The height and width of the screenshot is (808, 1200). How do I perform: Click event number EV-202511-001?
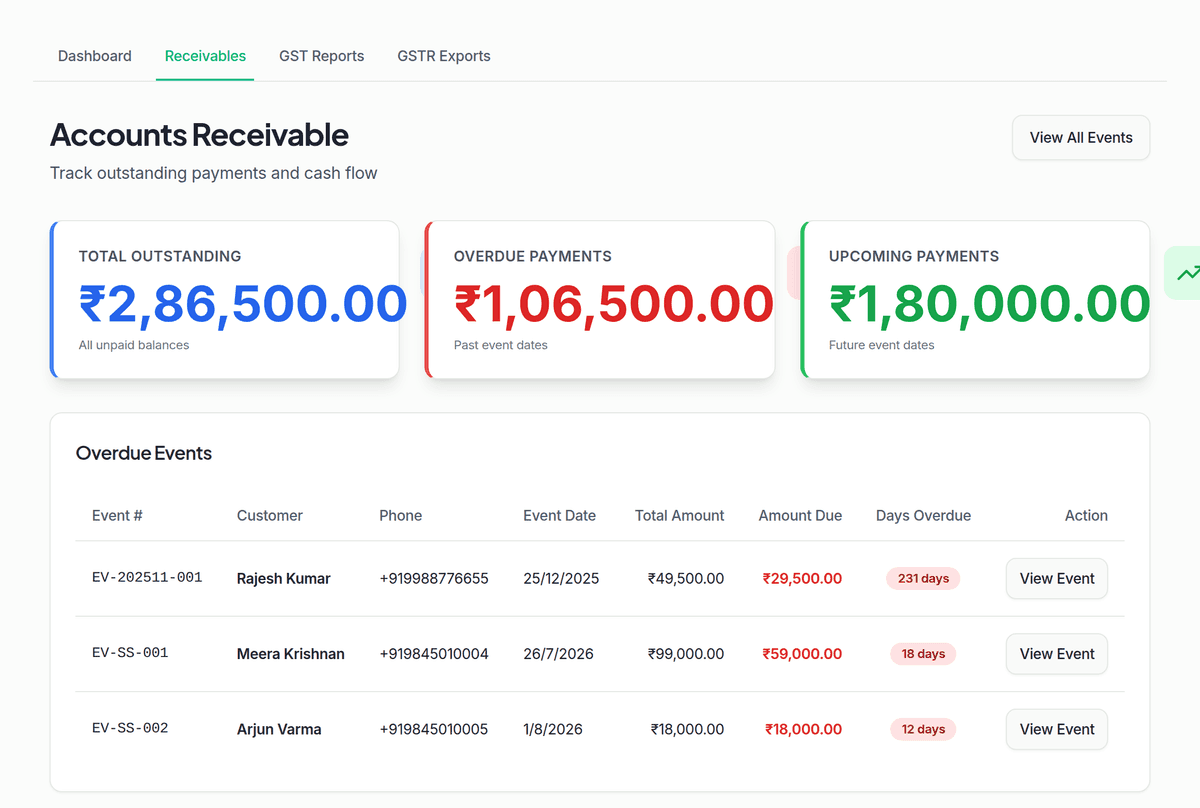(147, 577)
